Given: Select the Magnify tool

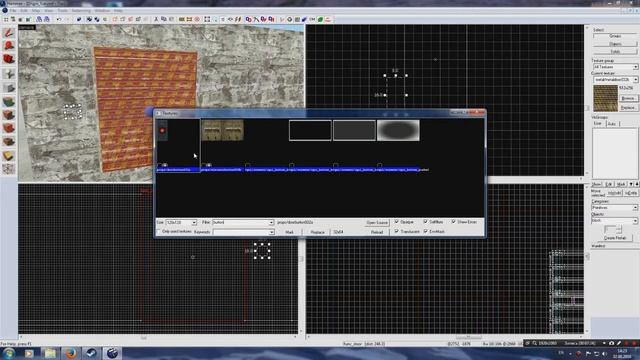Looking at the screenshot, I should pos(9,46).
